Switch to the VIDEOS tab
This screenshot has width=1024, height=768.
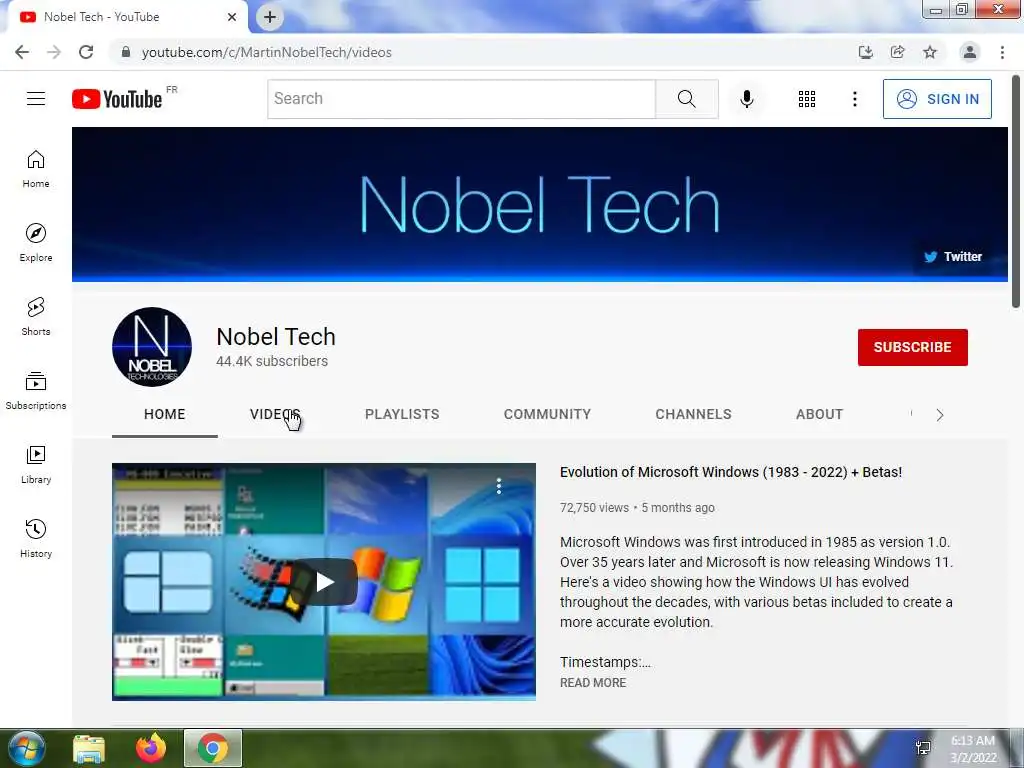click(275, 414)
